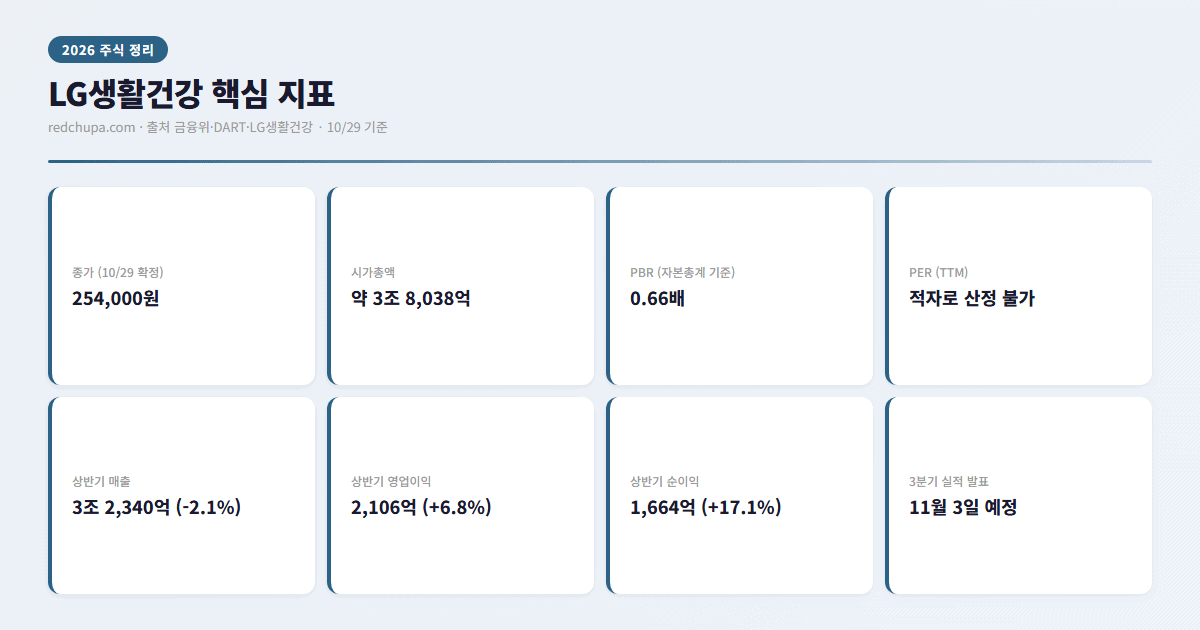This screenshot has width=1200, height=630.
Task: Click the '0.66배' PBR value
Action: (657, 298)
